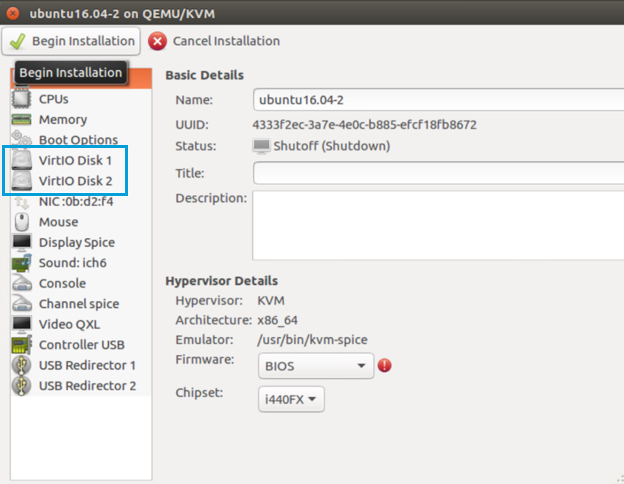The width and height of the screenshot is (624, 484).
Task: Click the Channel spice port icon
Action: (x=21, y=304)
